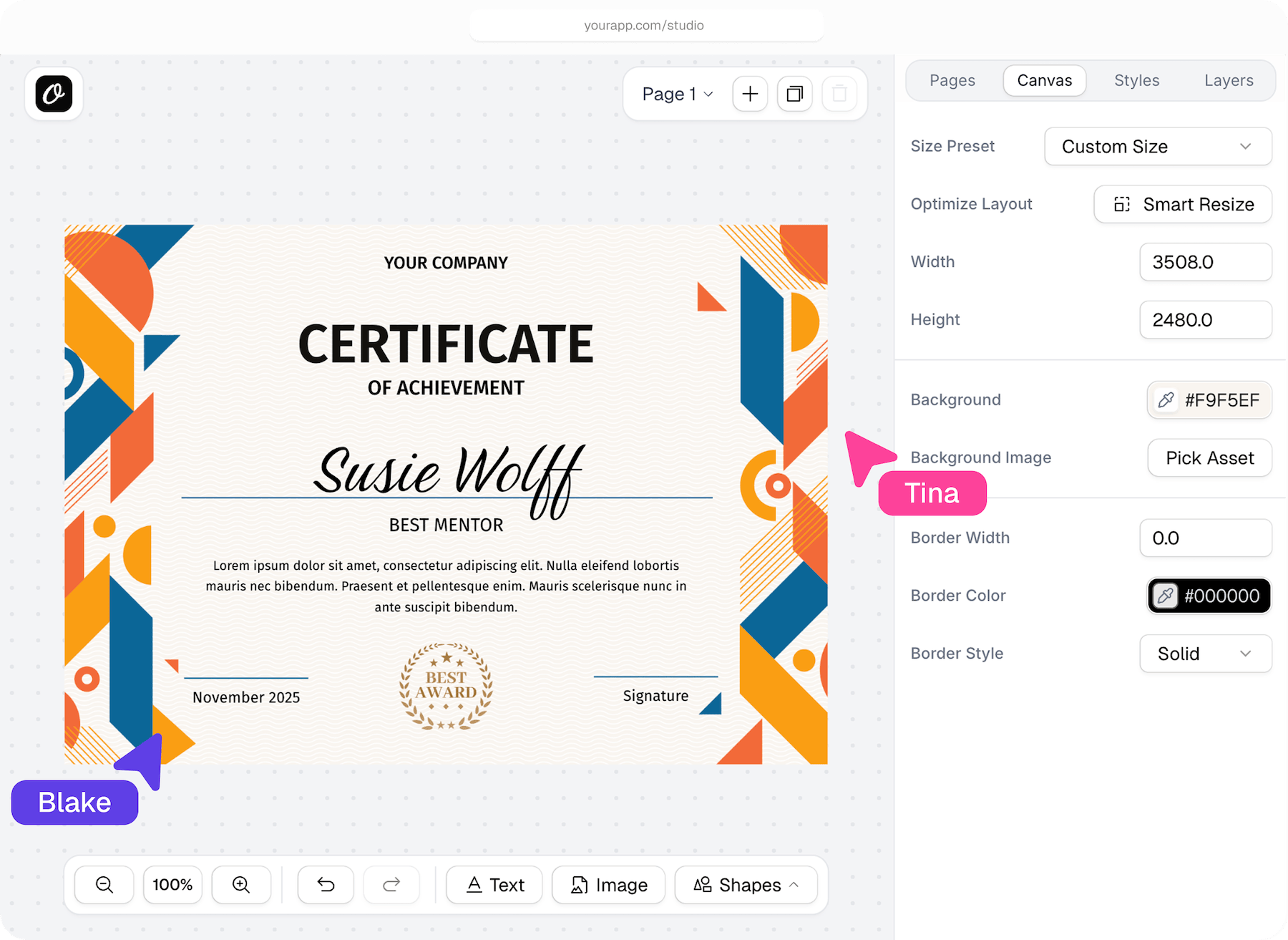
Task: Select the zoom in icon
Action: tap(241, 885)
